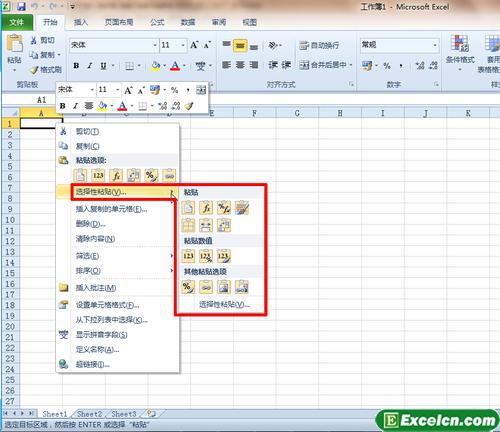
Task: Align text right in the ribbon
Action: (x=254, y=65)
